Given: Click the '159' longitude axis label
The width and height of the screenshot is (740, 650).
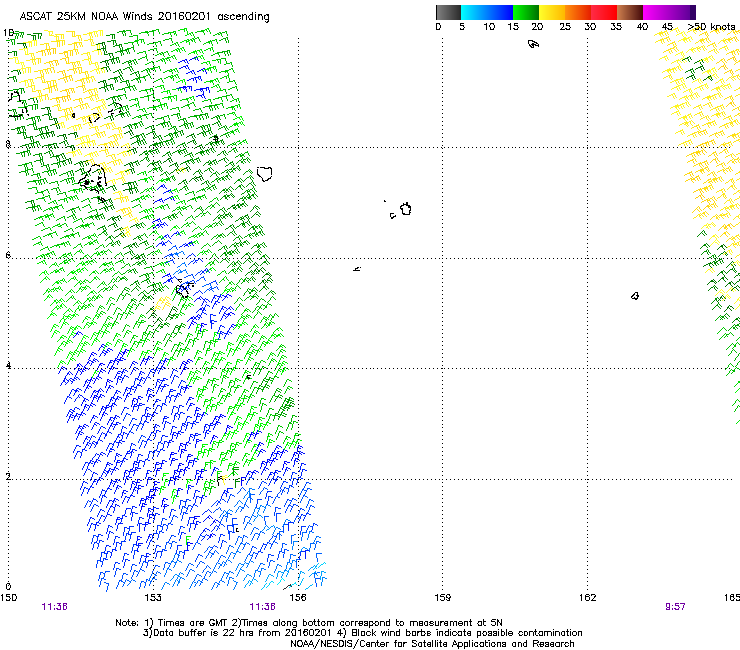Looking at the screenshot, I should coord(442,598).
